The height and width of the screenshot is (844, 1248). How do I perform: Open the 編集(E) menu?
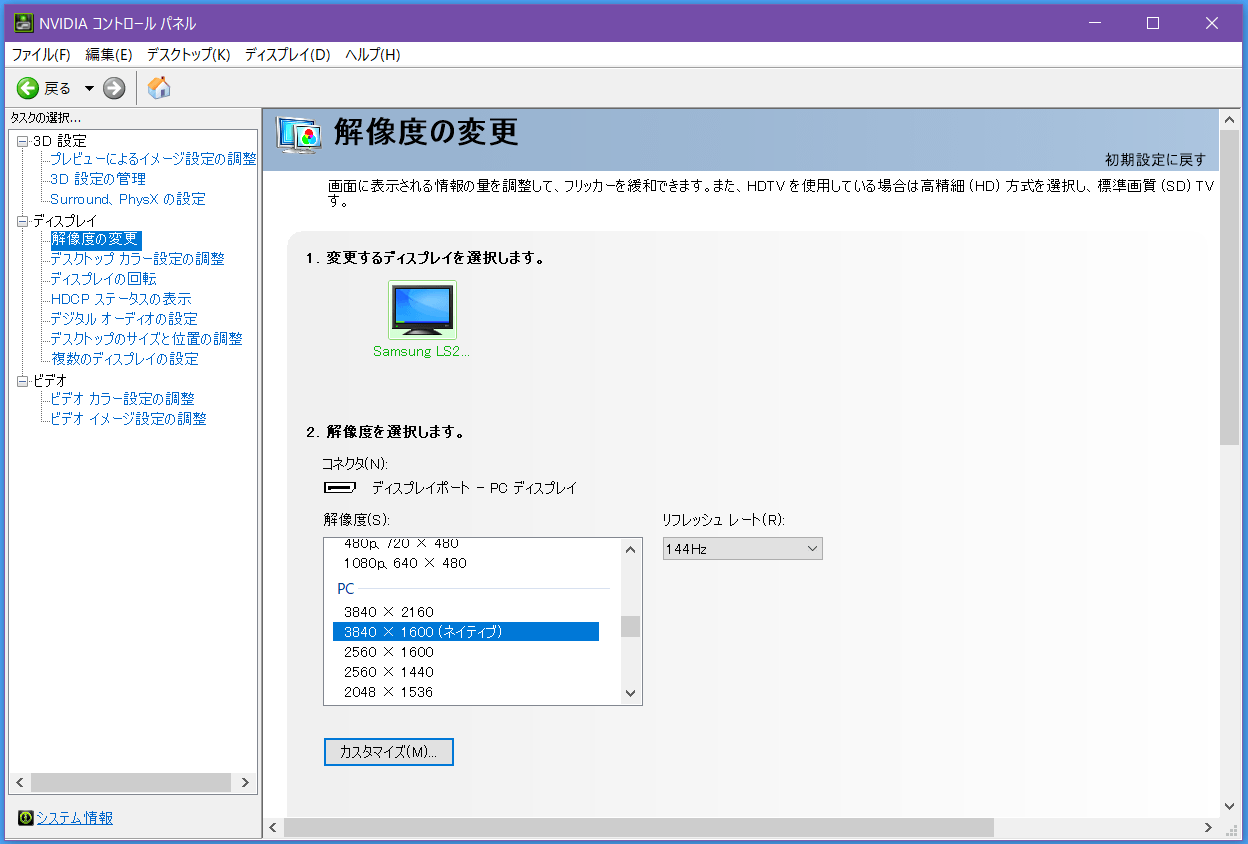(109, 54)
